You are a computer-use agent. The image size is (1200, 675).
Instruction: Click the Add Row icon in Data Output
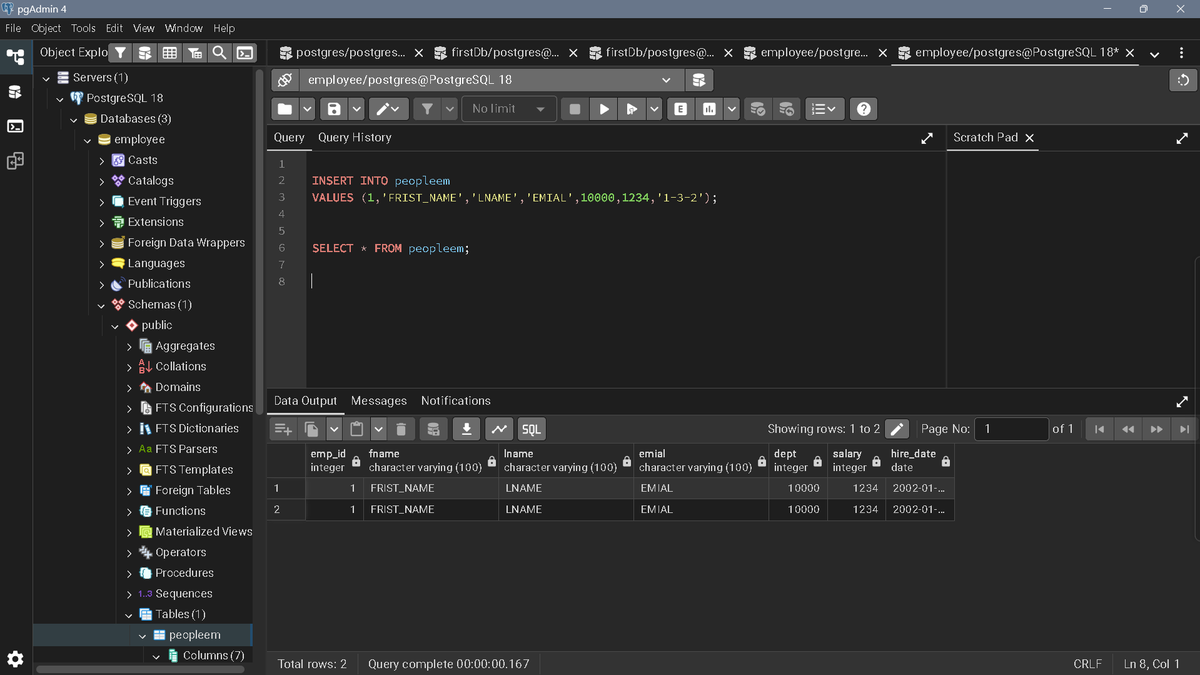click(x=284, y=429)
